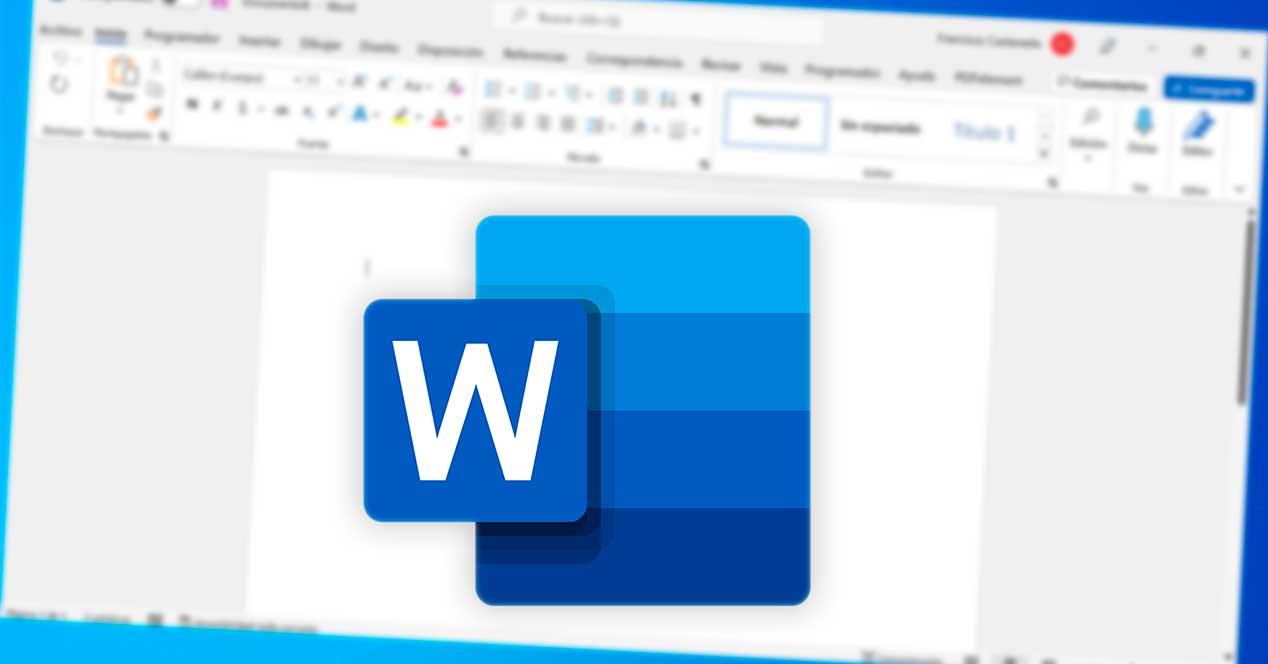Viewport: 1268px width, 664px height.
Task: Toggle underline formatting
Action: (242, 108)
